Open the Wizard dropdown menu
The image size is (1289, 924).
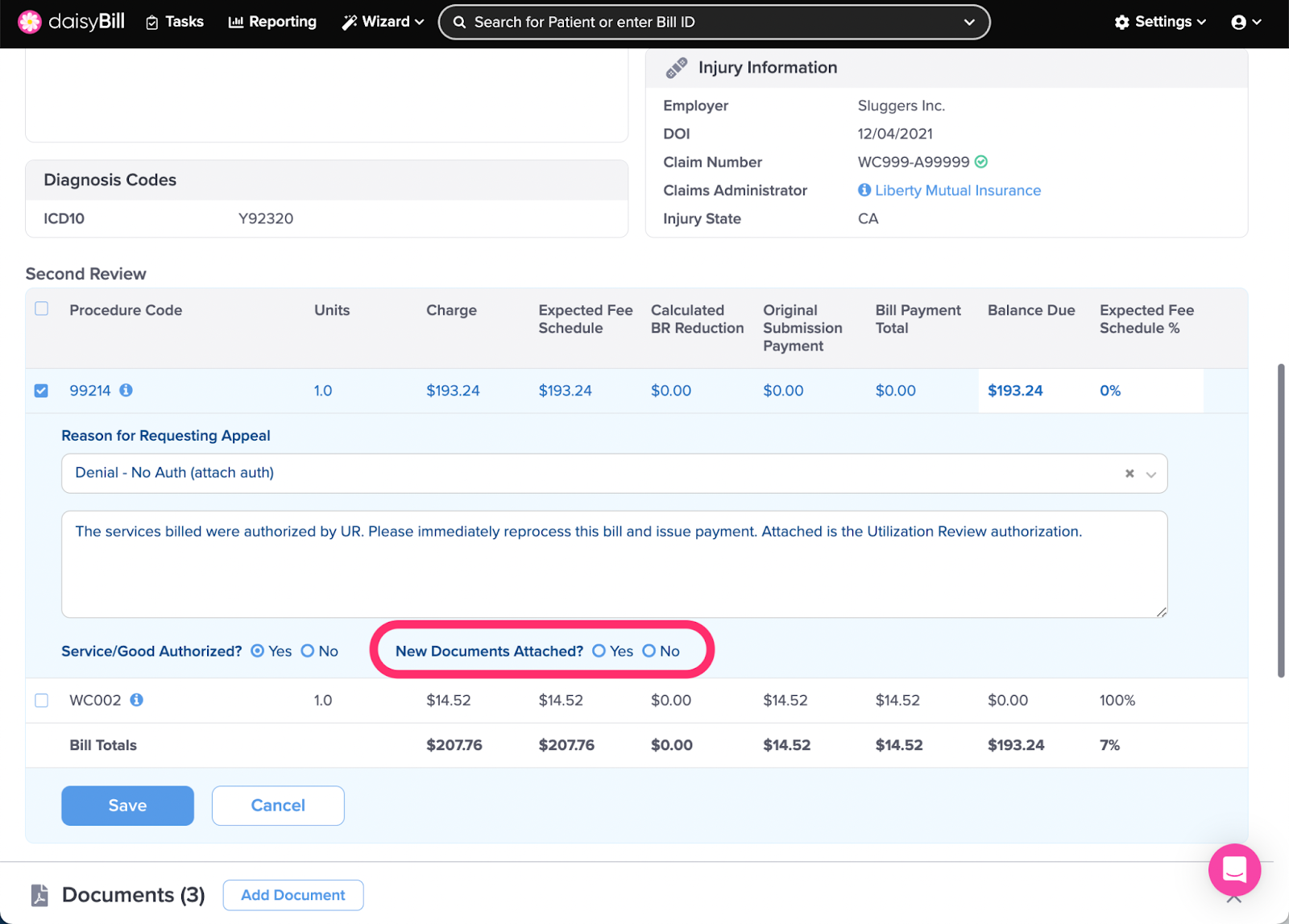point(383,23)
